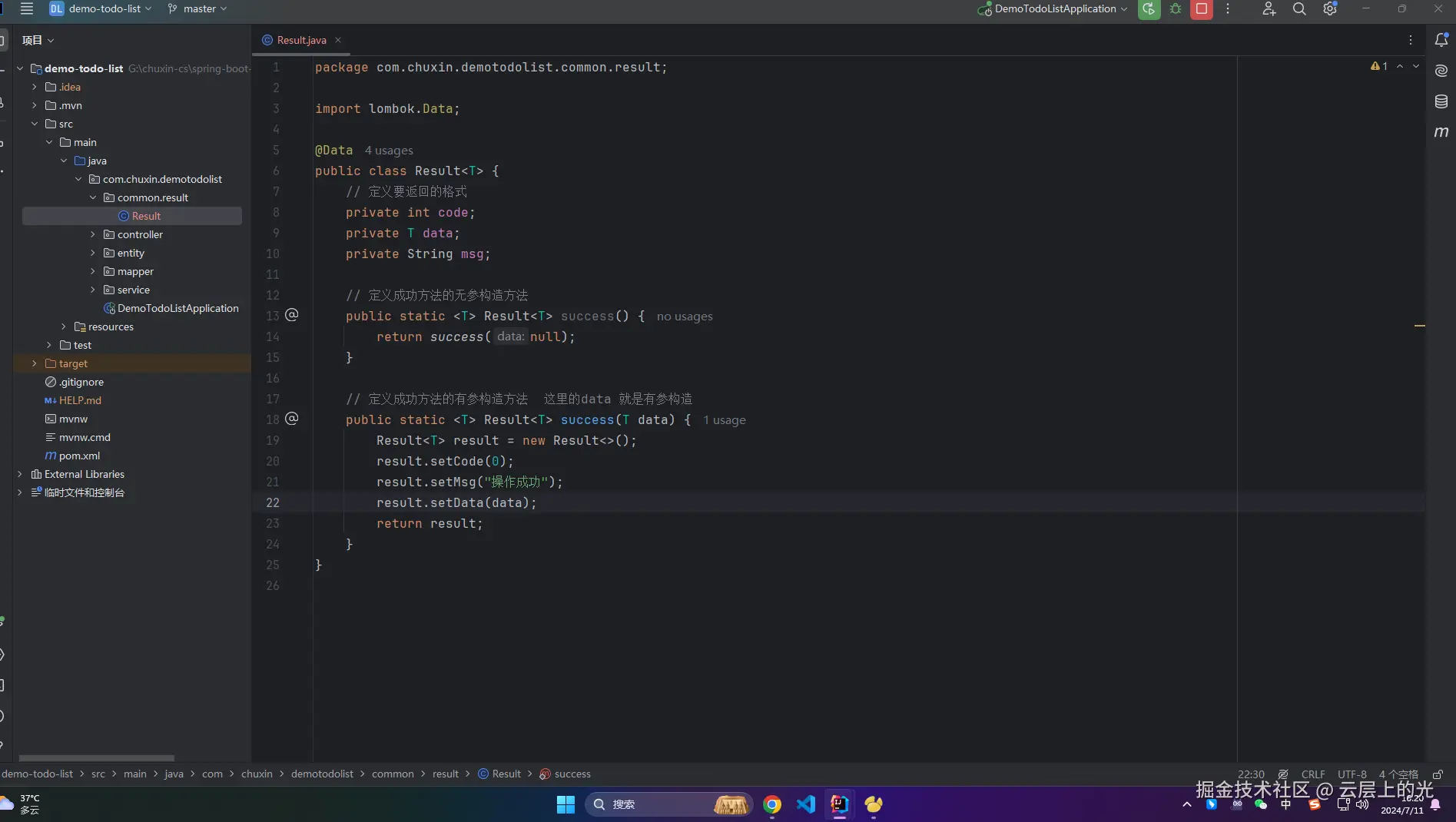Open DemoTodoListApplication run configuration dropdown
Viewport: 1456px width, 822px height.
click(x=1054, y=9)
